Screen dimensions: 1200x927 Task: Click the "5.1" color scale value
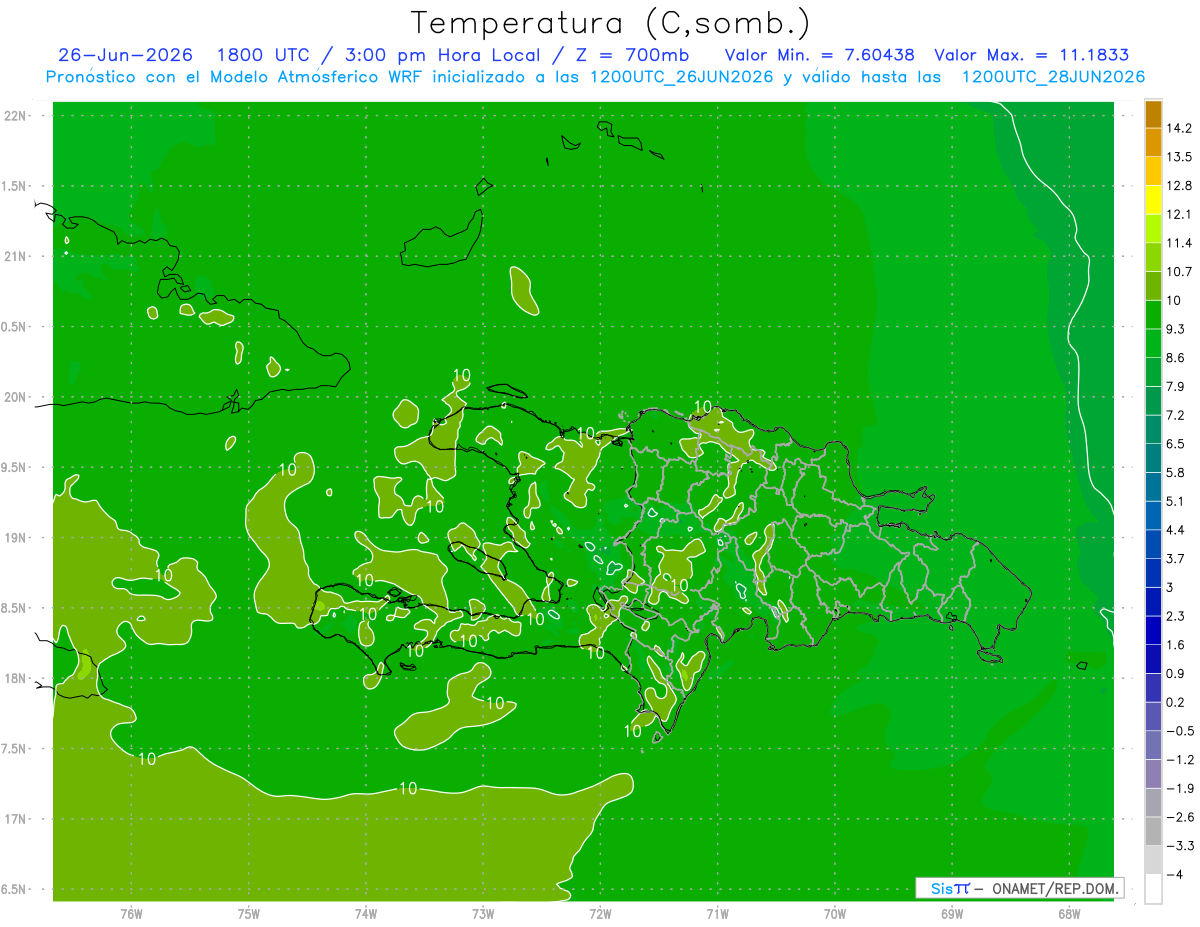tap(1177, 502)
